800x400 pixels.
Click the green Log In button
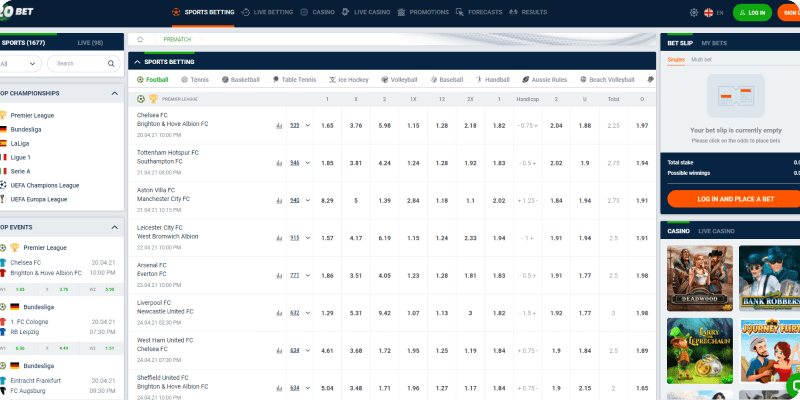(752, 13)
